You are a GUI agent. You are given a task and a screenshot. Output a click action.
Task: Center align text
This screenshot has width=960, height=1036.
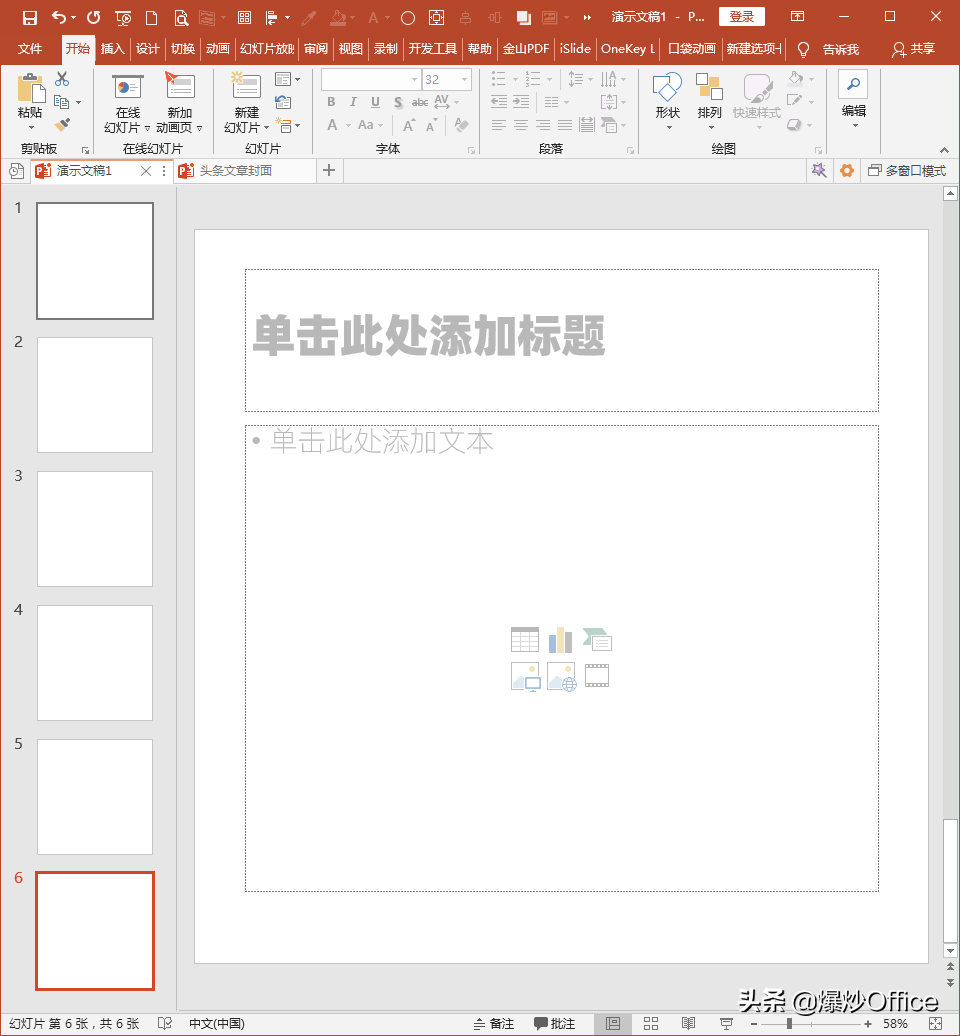point(521,124)
